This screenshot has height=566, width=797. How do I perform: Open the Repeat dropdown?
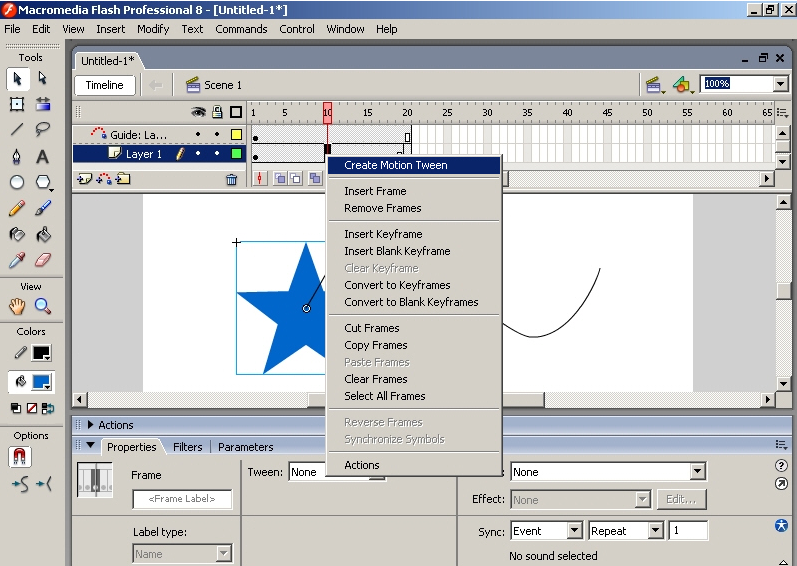pos(656,531)
